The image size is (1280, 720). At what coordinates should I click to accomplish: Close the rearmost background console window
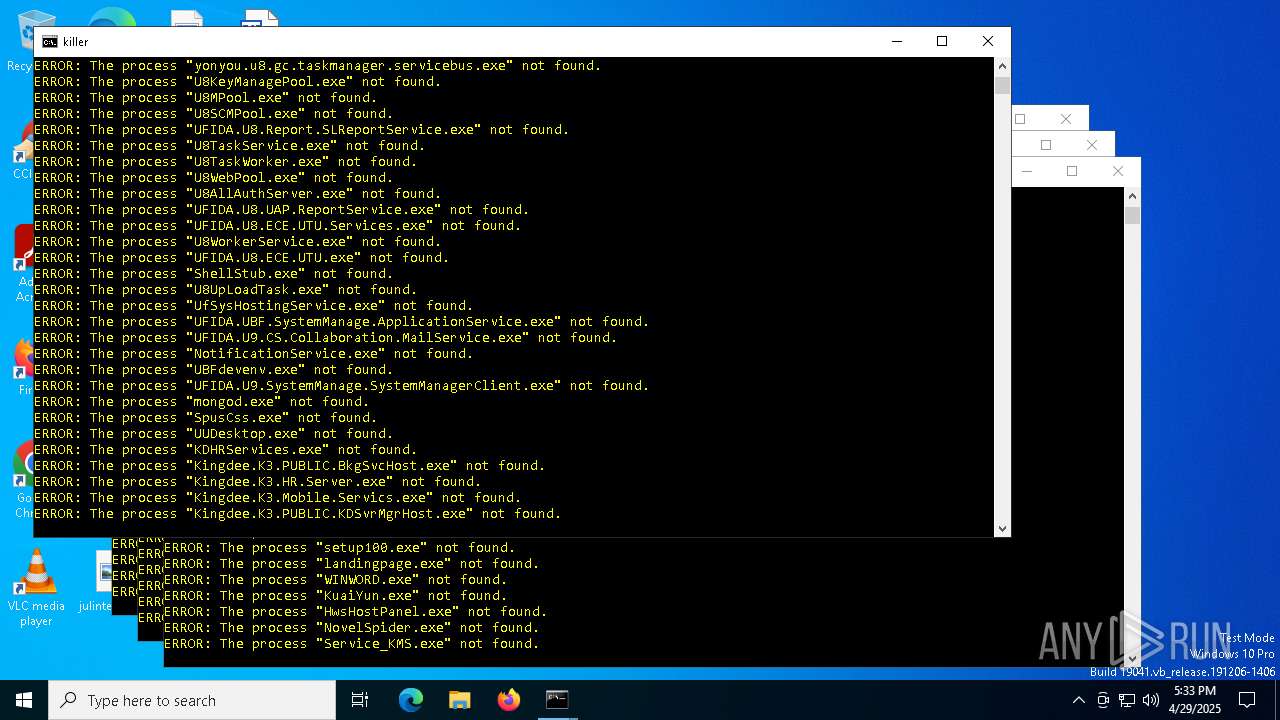(x=1066, y=119)
